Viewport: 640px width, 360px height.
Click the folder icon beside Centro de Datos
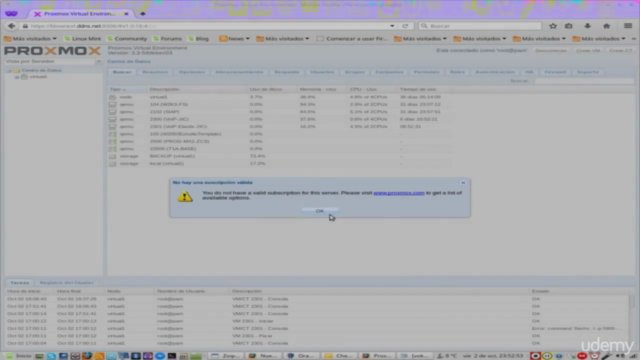(x=16, y=70)
